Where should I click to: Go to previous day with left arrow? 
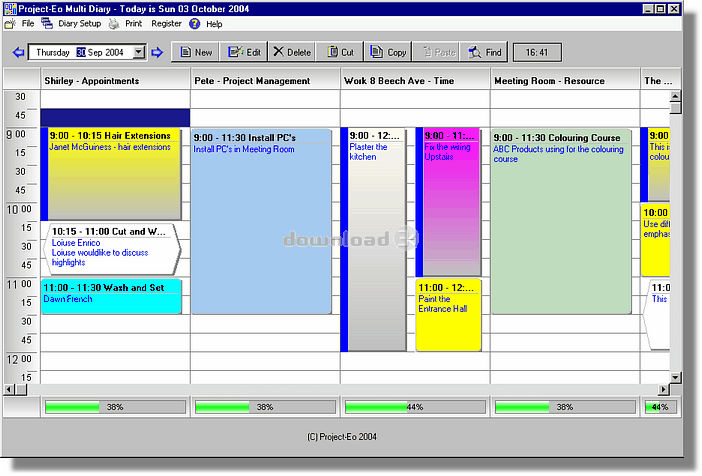18,52
